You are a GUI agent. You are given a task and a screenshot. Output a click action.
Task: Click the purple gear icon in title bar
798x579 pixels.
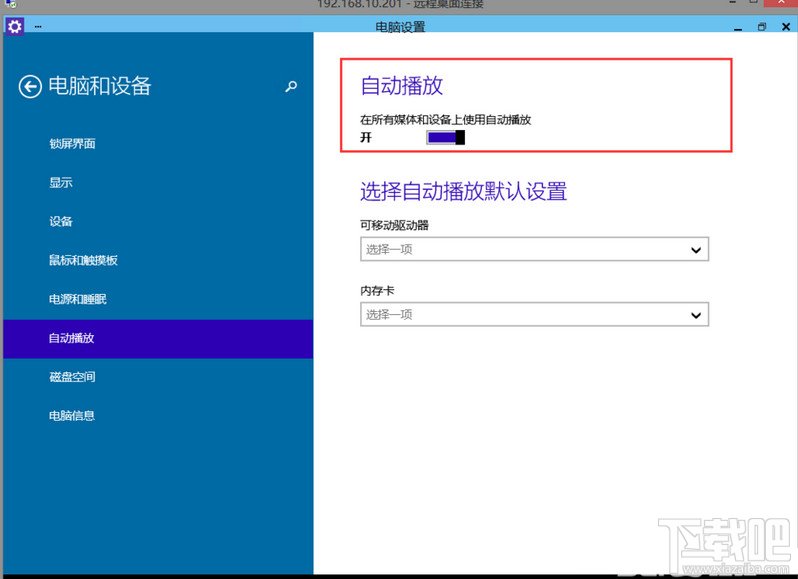14,26
